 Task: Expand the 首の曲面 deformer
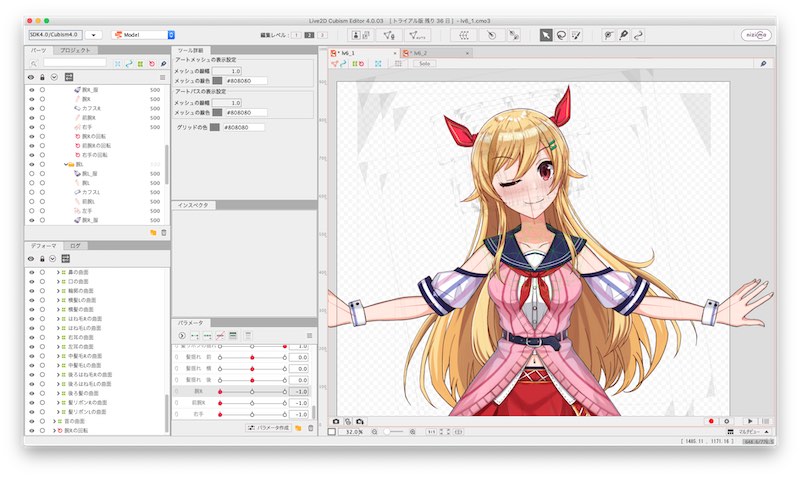click(54, 421)
